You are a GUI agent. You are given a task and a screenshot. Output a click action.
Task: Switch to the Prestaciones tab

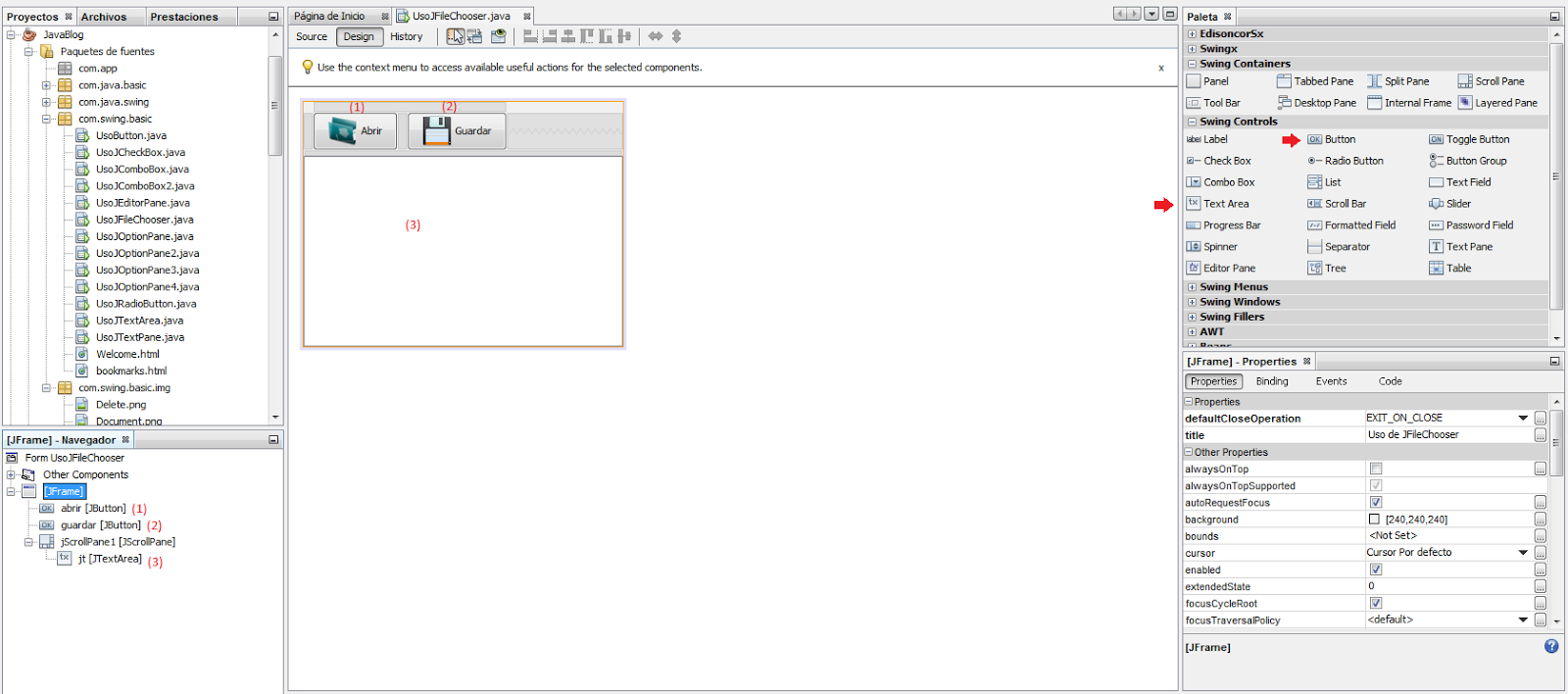tap(184, 17)
